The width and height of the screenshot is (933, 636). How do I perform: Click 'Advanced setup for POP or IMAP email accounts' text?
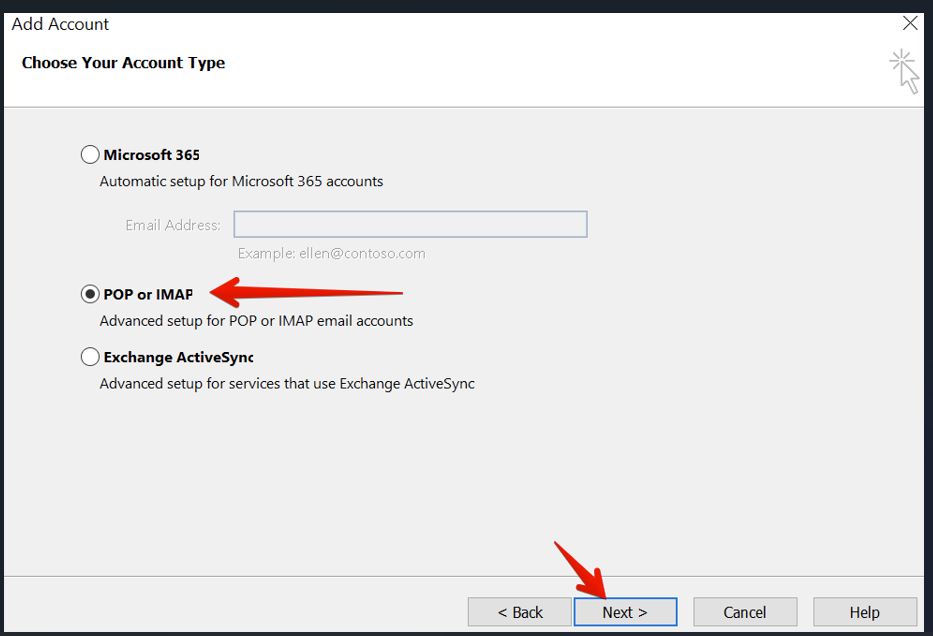click(x=256, y=321)
